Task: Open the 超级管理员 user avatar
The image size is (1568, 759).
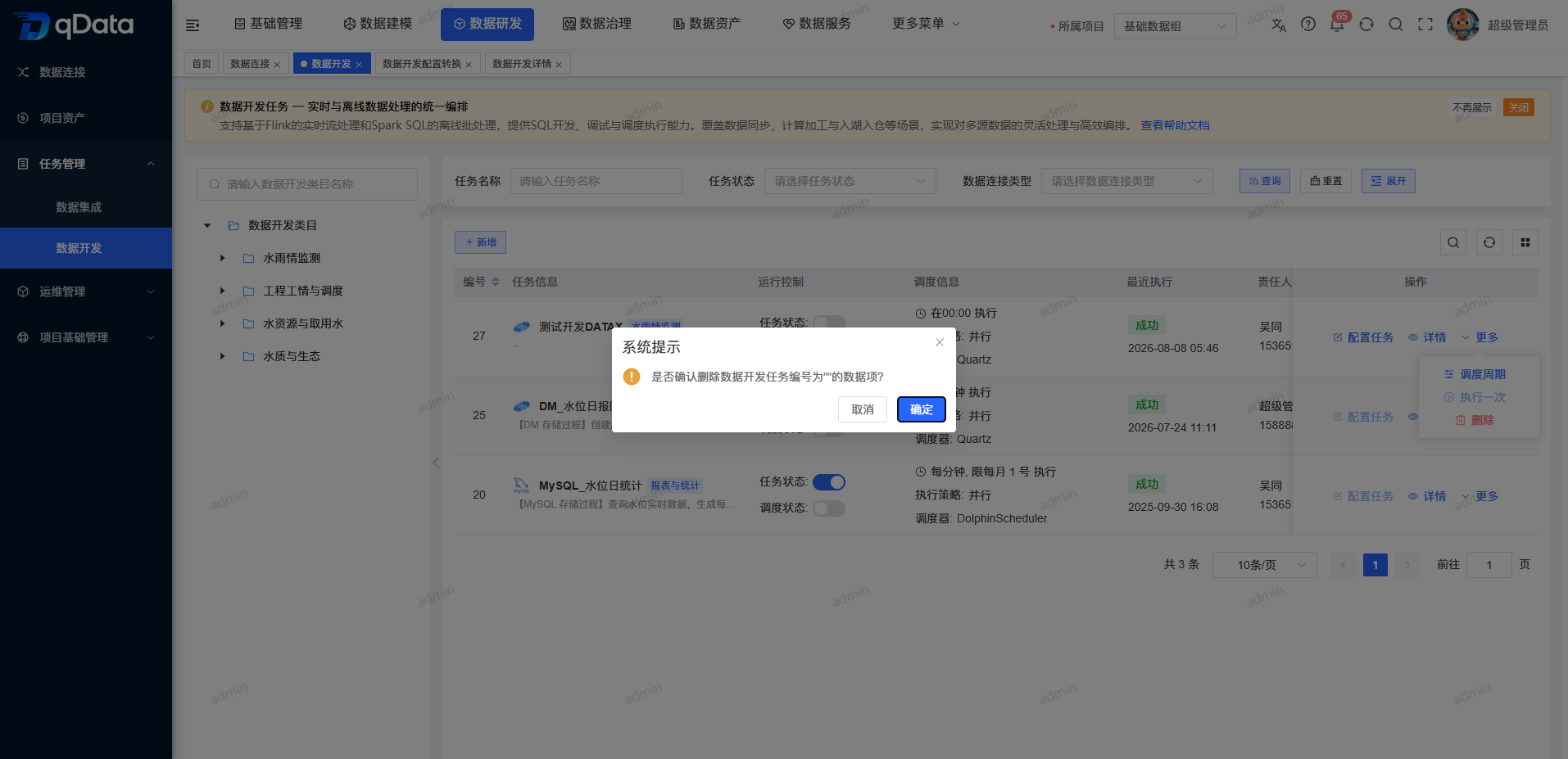Action: tap(1462, 25)
